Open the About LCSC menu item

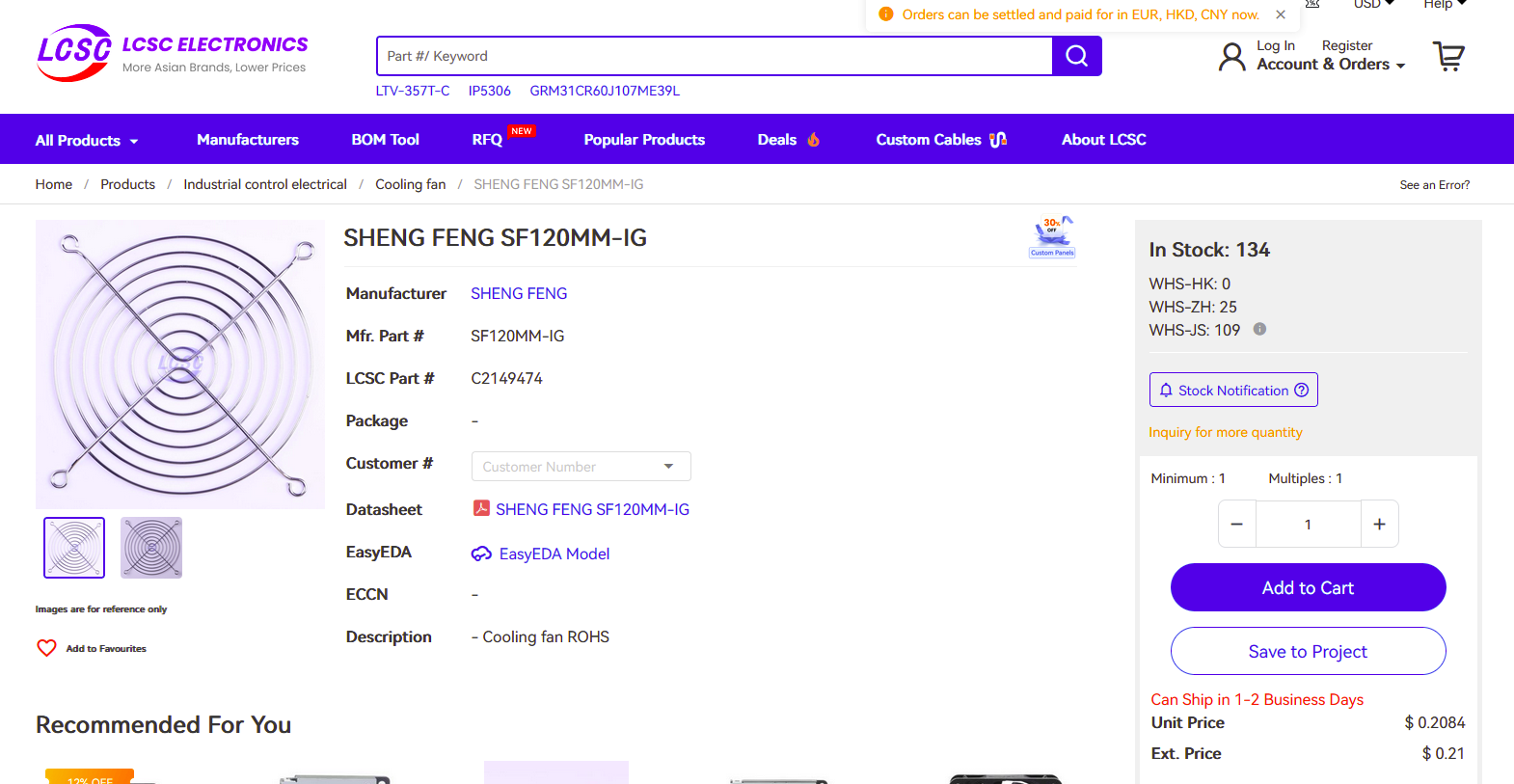1104,140
